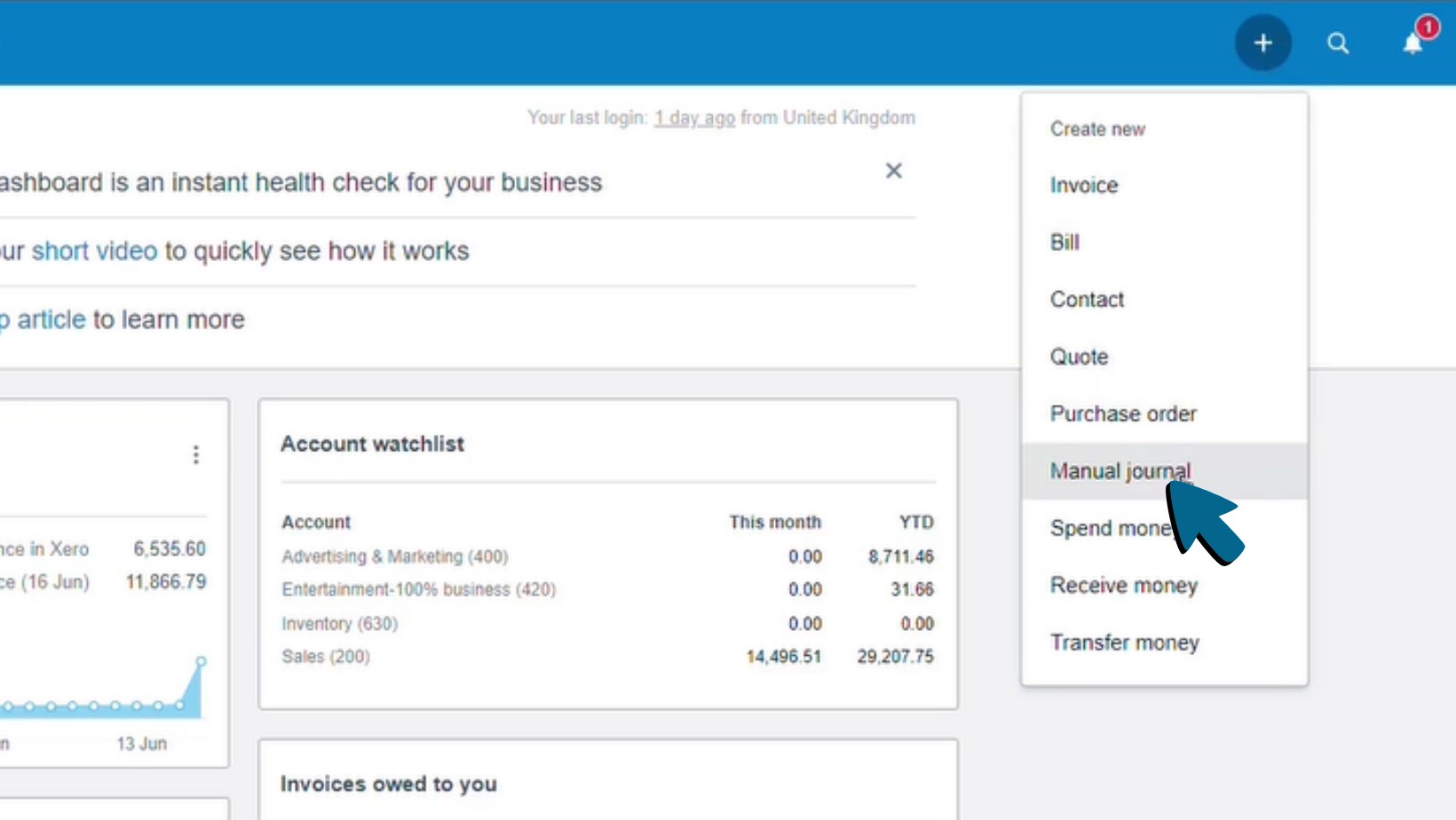Select Transfer money from the menu

coord(1125,643)
